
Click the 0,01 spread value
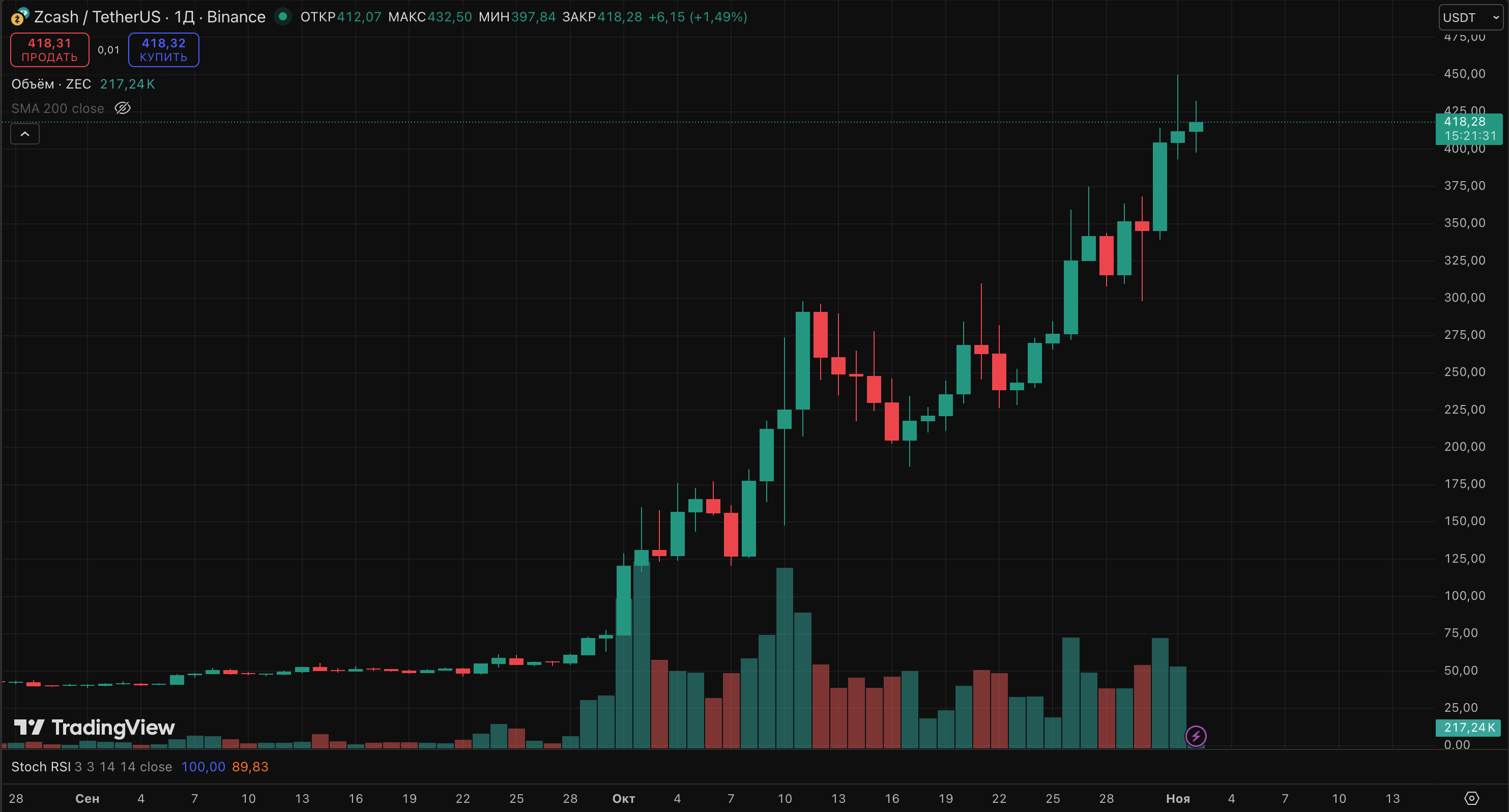pos(108,50)
